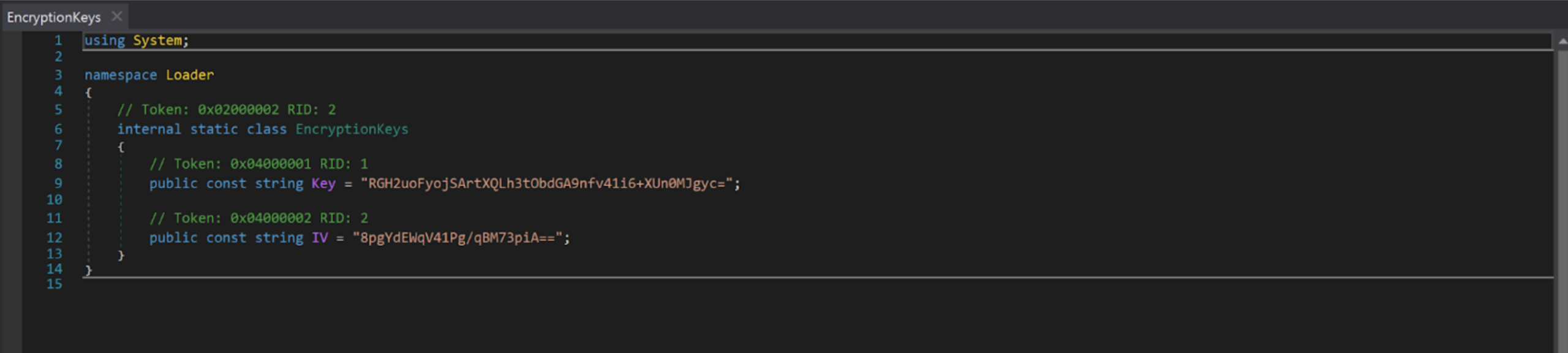Switch to the EncryptionKeys tab
The height and width of the screenshot is (353, 1568).
point(55,17)
